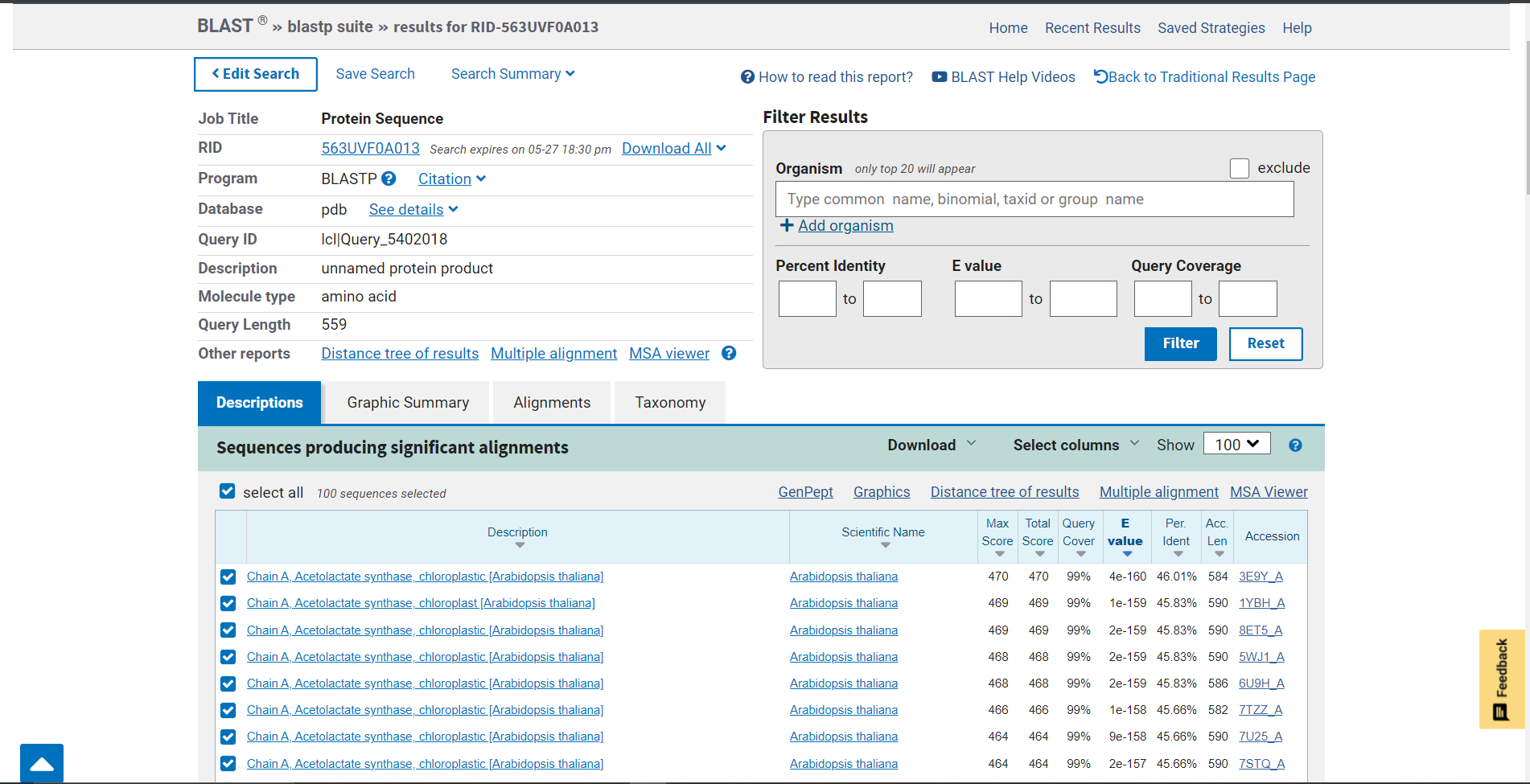1530x784 pixels.
Task: Click the help icon beside MSA viewer
Action: (x=729, y=353)
